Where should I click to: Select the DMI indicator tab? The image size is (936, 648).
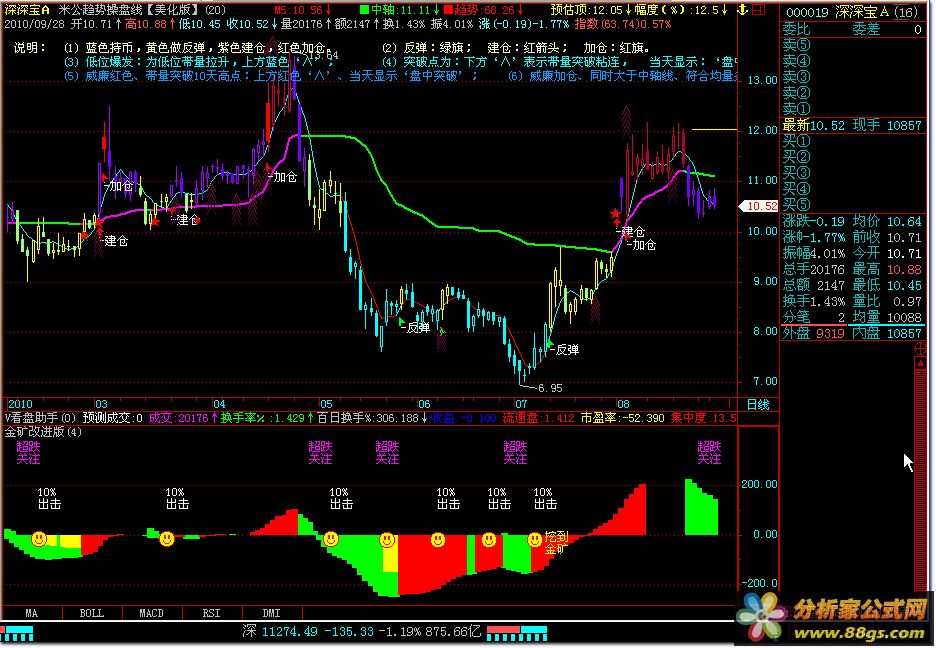272,613
